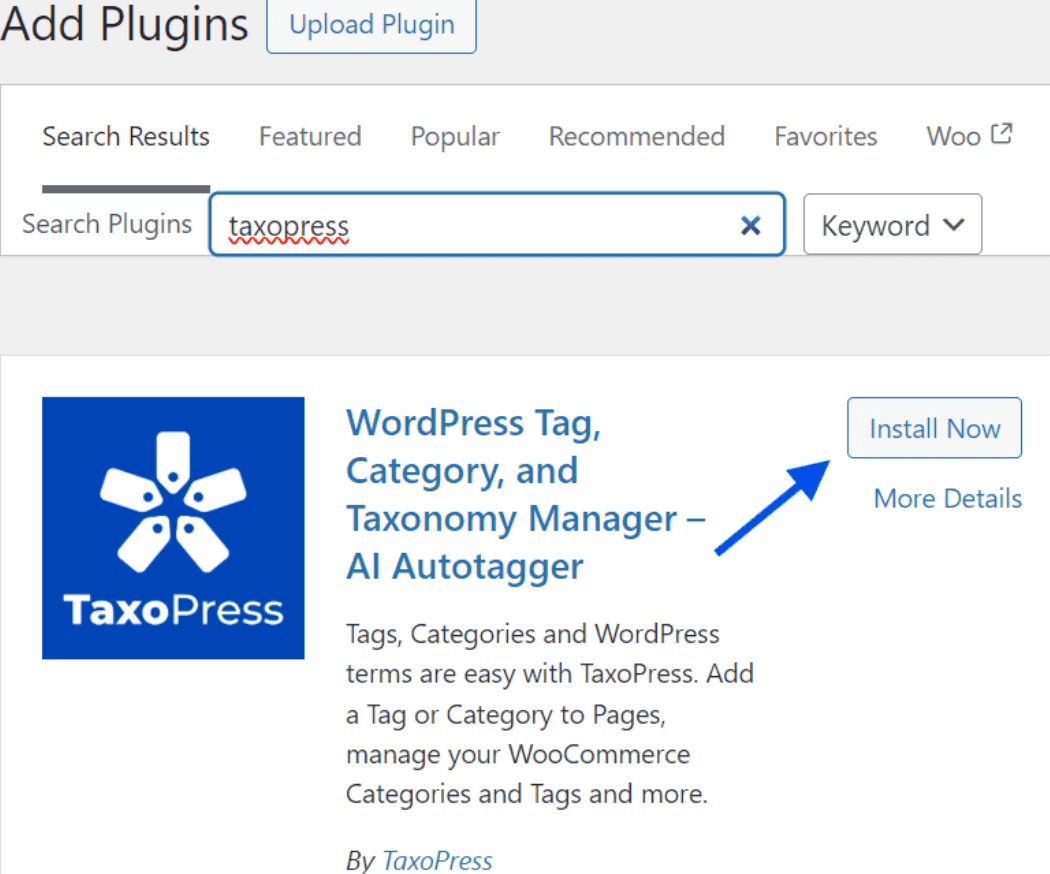Click the Upload Plugin button
Image resolution: width=1050 pixels, height=874 pixels.
coord(372,25)
